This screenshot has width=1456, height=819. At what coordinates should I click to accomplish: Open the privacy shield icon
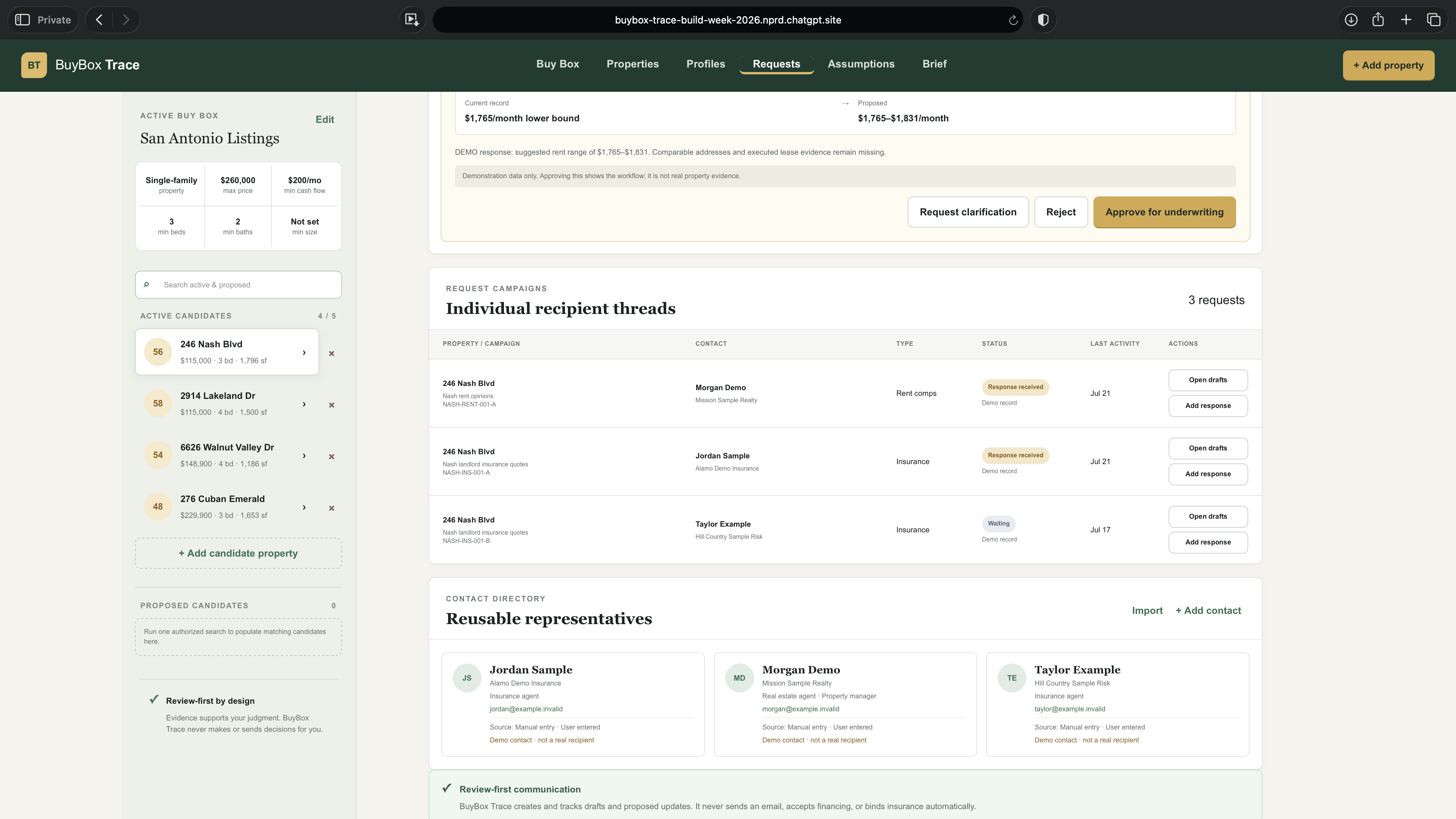point(1043,20)
